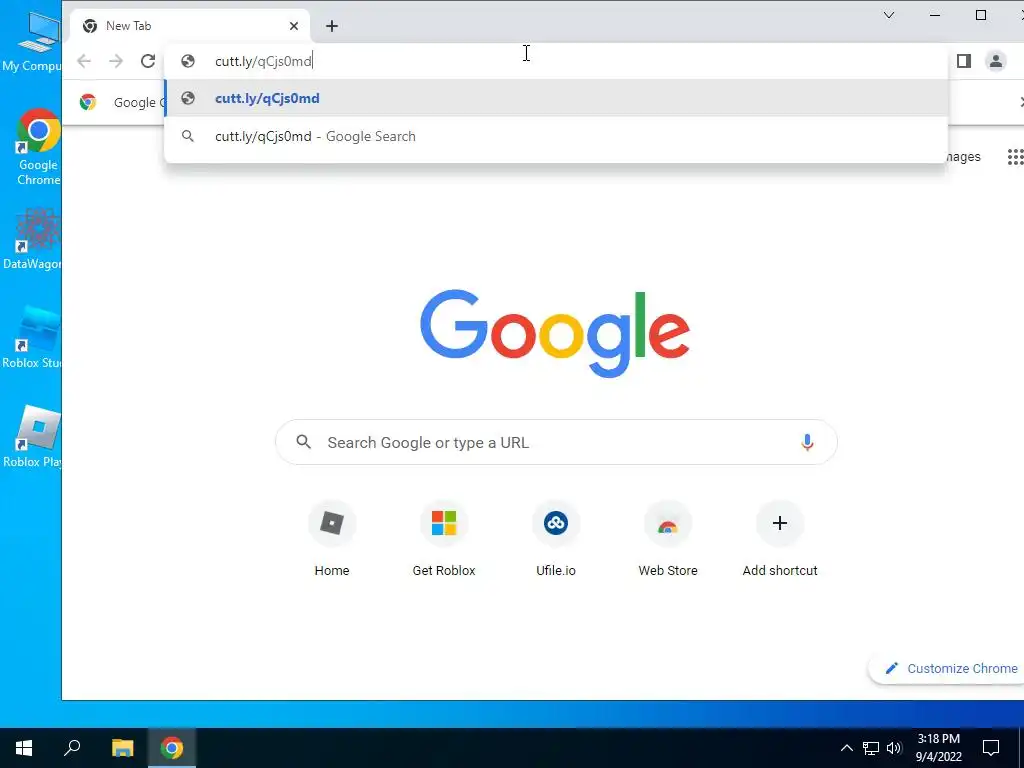Screen dimensions: 1024x768
Task: Open the Home shortcut tile
Action: point(332,539)
